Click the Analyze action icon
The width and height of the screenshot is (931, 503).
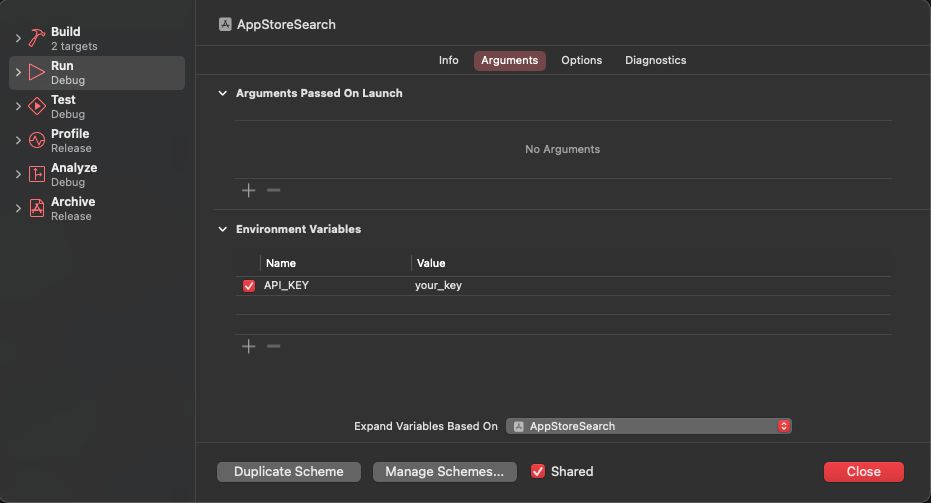[x=36, y=174]
